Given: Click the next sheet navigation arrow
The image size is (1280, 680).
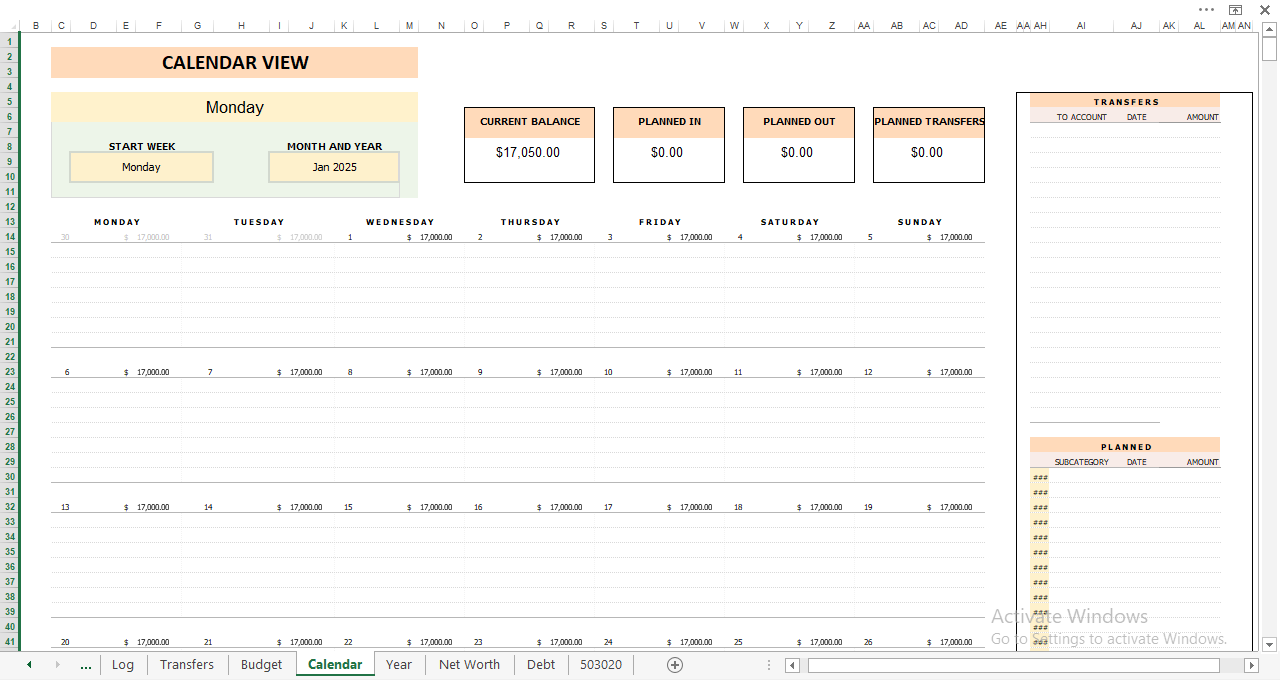Looking at the screenshot, I should (56, 664).
